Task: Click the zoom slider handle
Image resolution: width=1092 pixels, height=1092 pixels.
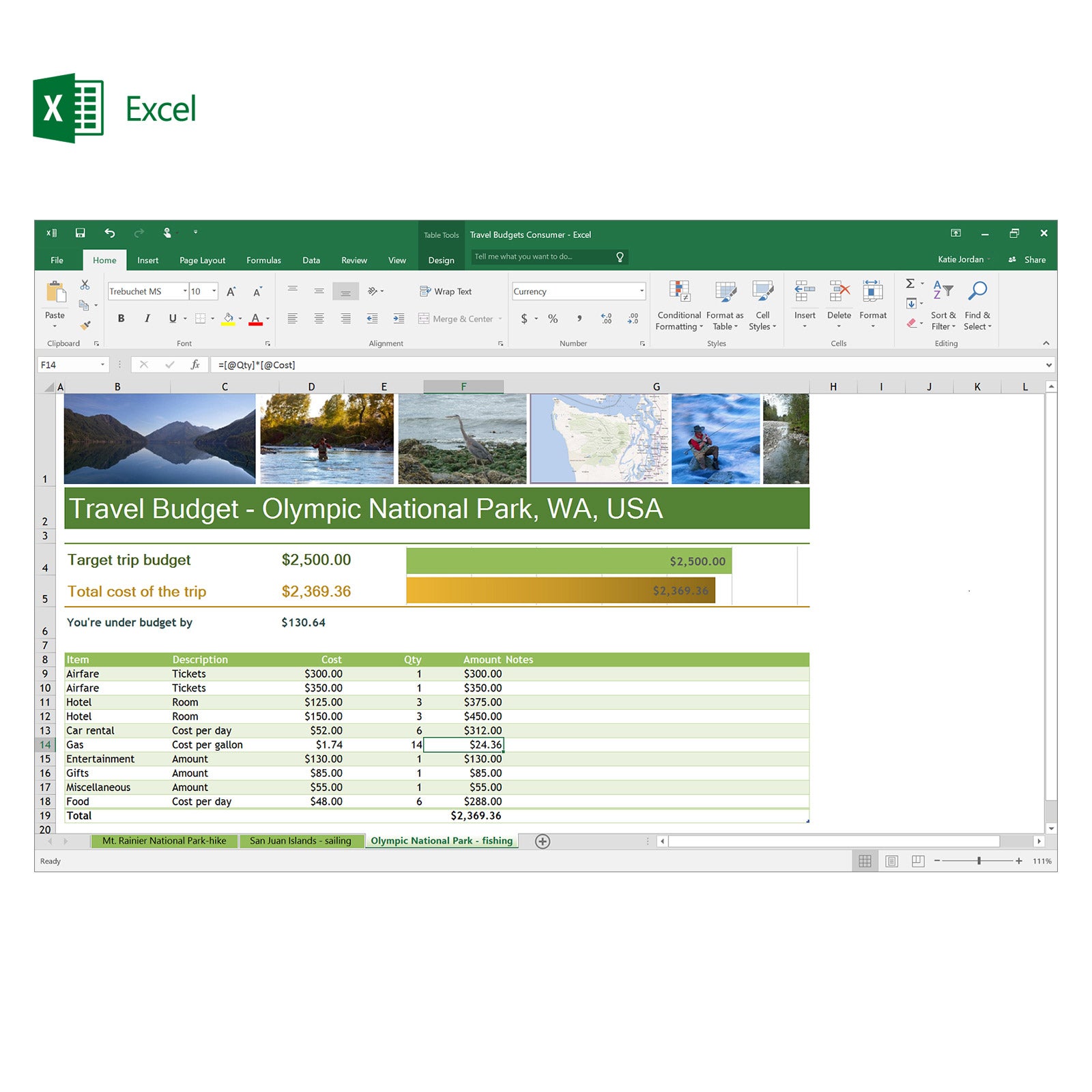Action: [x=979, y=861]
